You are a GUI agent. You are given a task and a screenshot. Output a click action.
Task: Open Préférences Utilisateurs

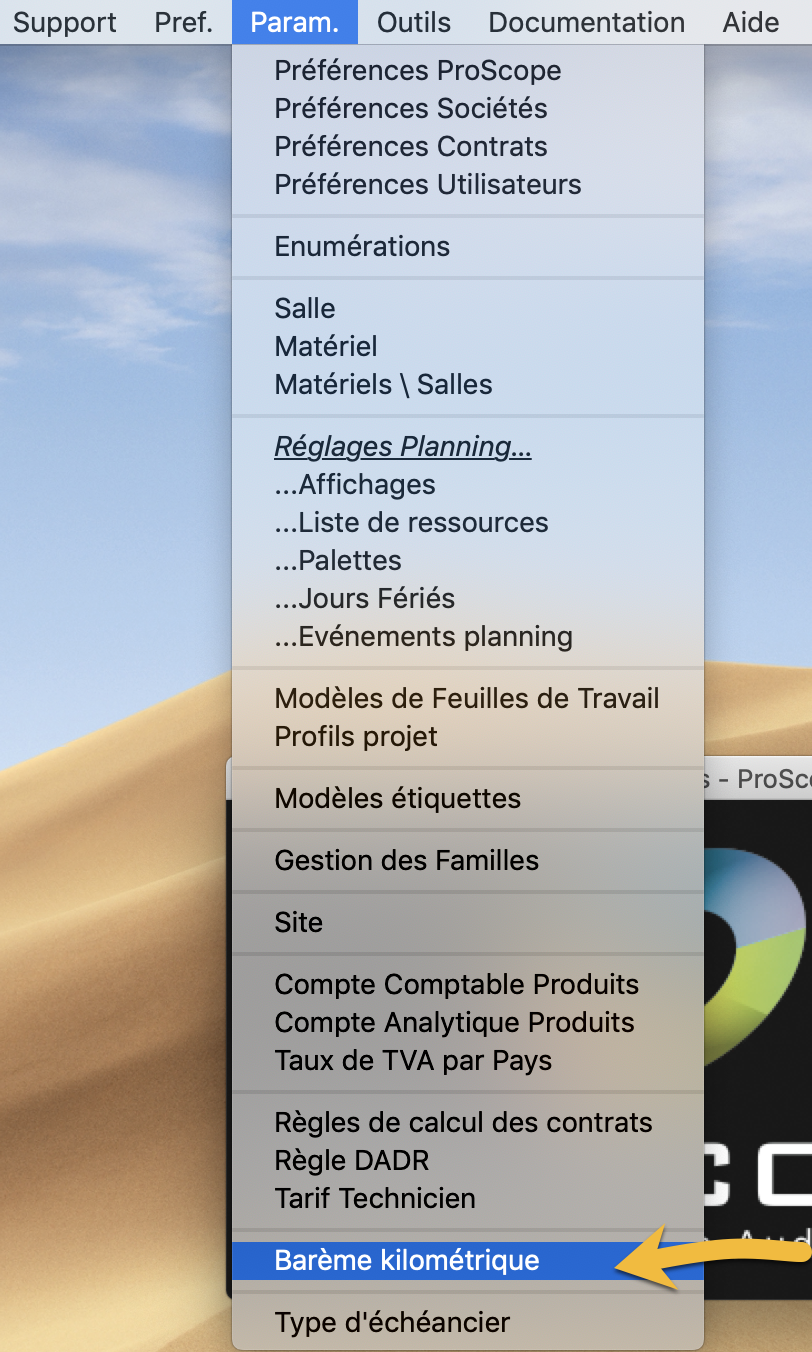(x=427, y=185)
